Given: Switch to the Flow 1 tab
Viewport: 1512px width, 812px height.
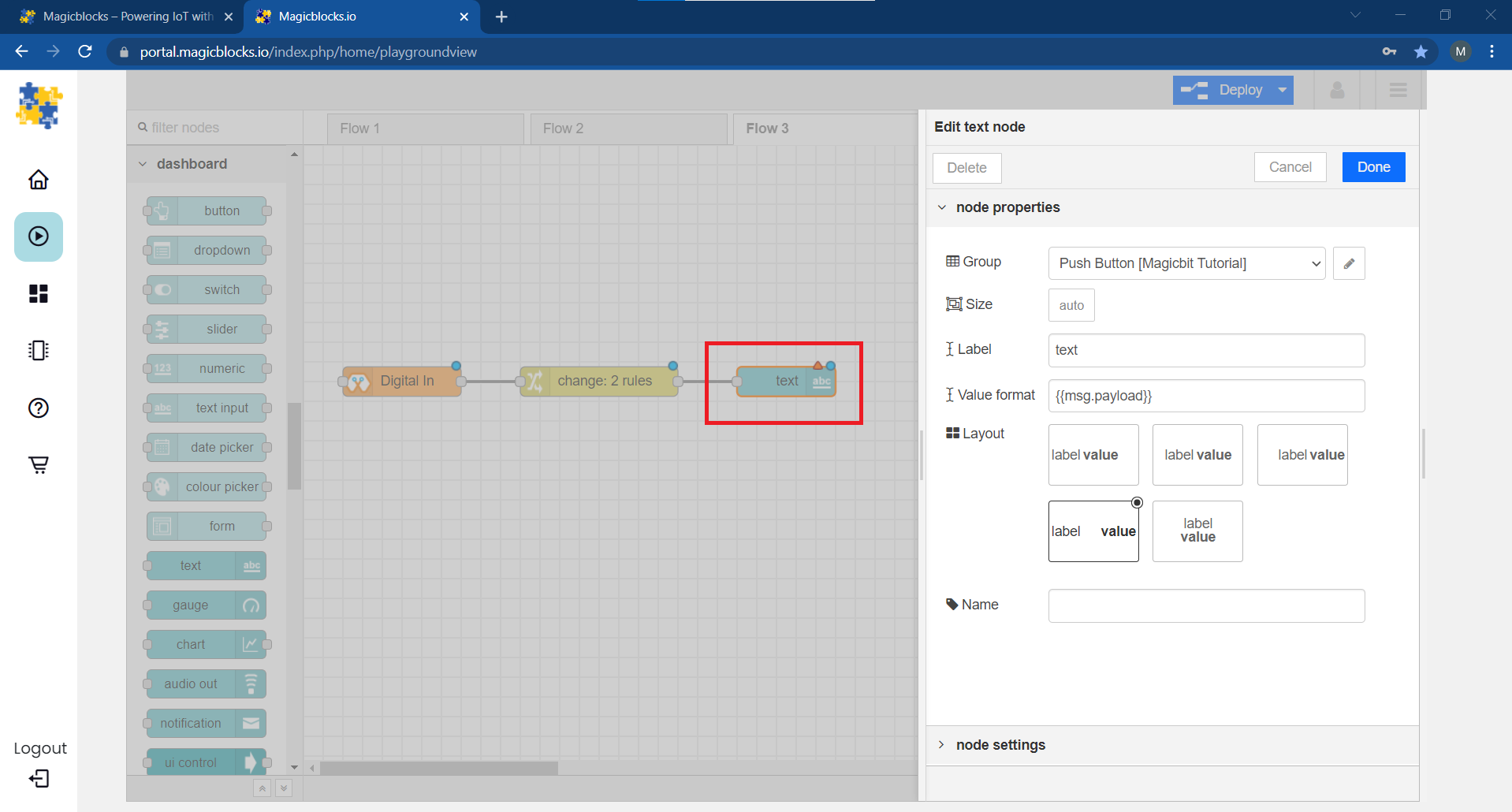Looking at the screenshot, I should click(424, 128).
